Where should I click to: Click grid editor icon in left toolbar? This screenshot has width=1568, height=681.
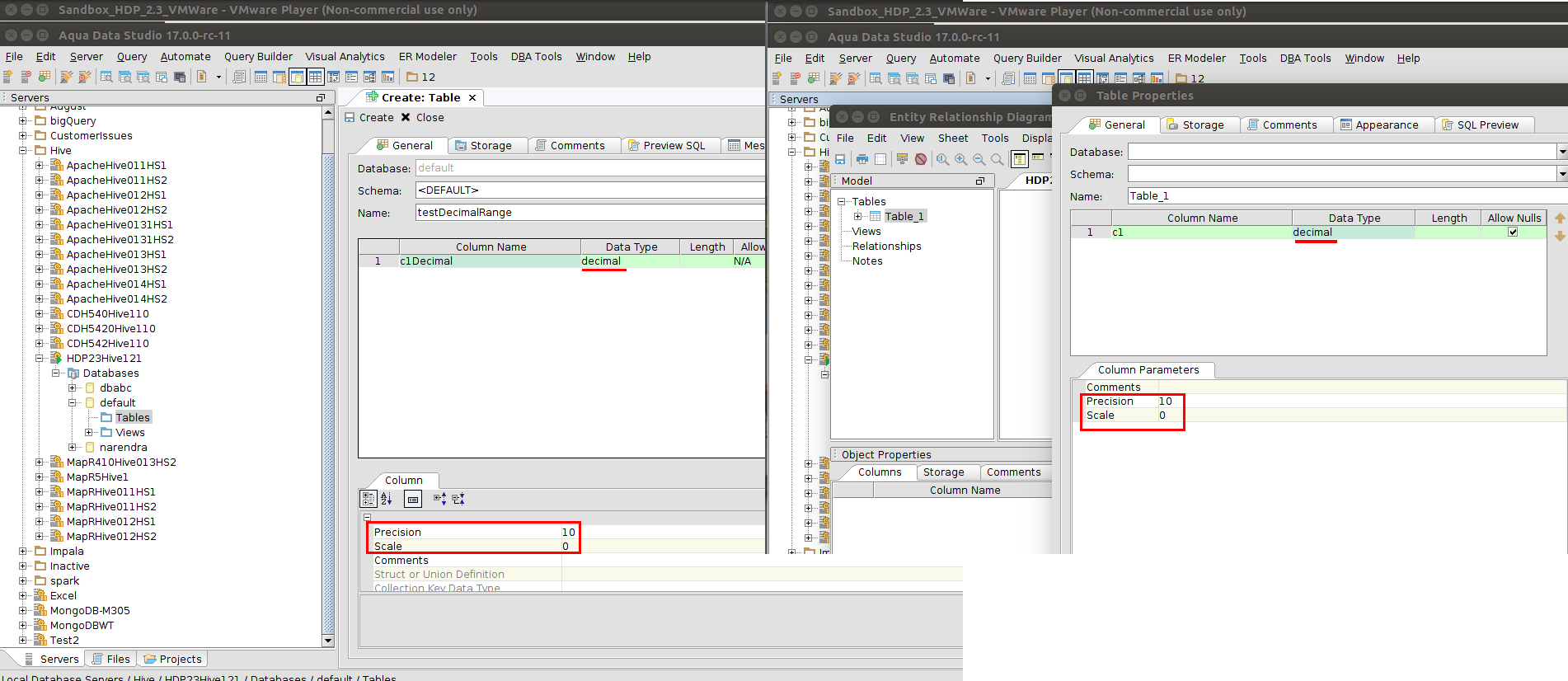coord(315,77)
